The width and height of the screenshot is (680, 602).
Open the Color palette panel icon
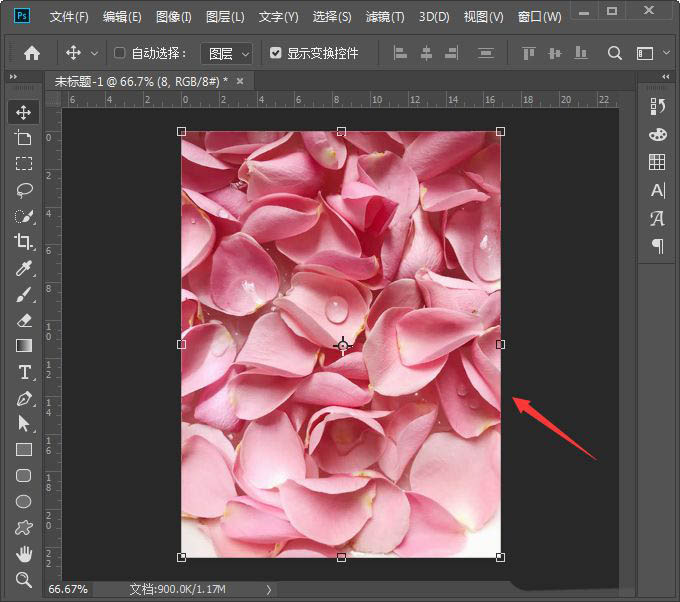click(657, 134)
